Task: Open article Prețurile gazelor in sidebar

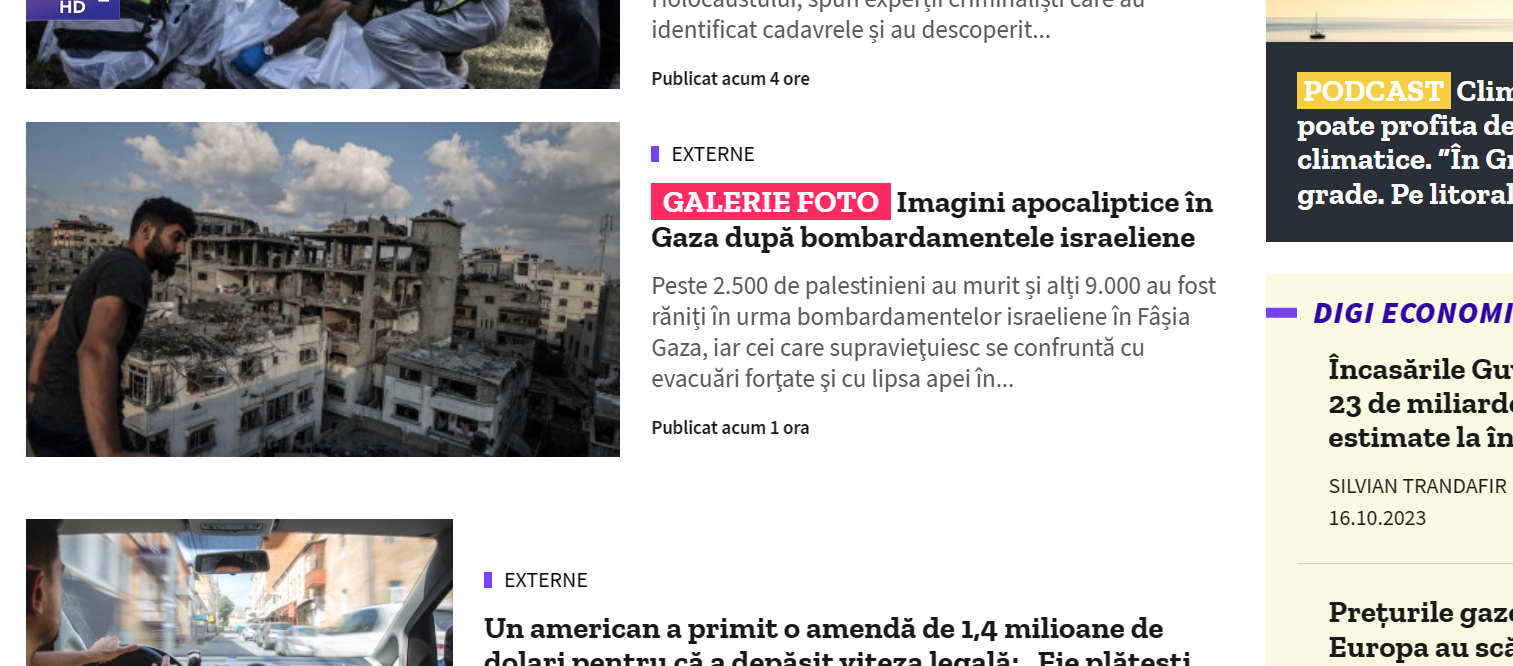Action: coord(1420,630)
